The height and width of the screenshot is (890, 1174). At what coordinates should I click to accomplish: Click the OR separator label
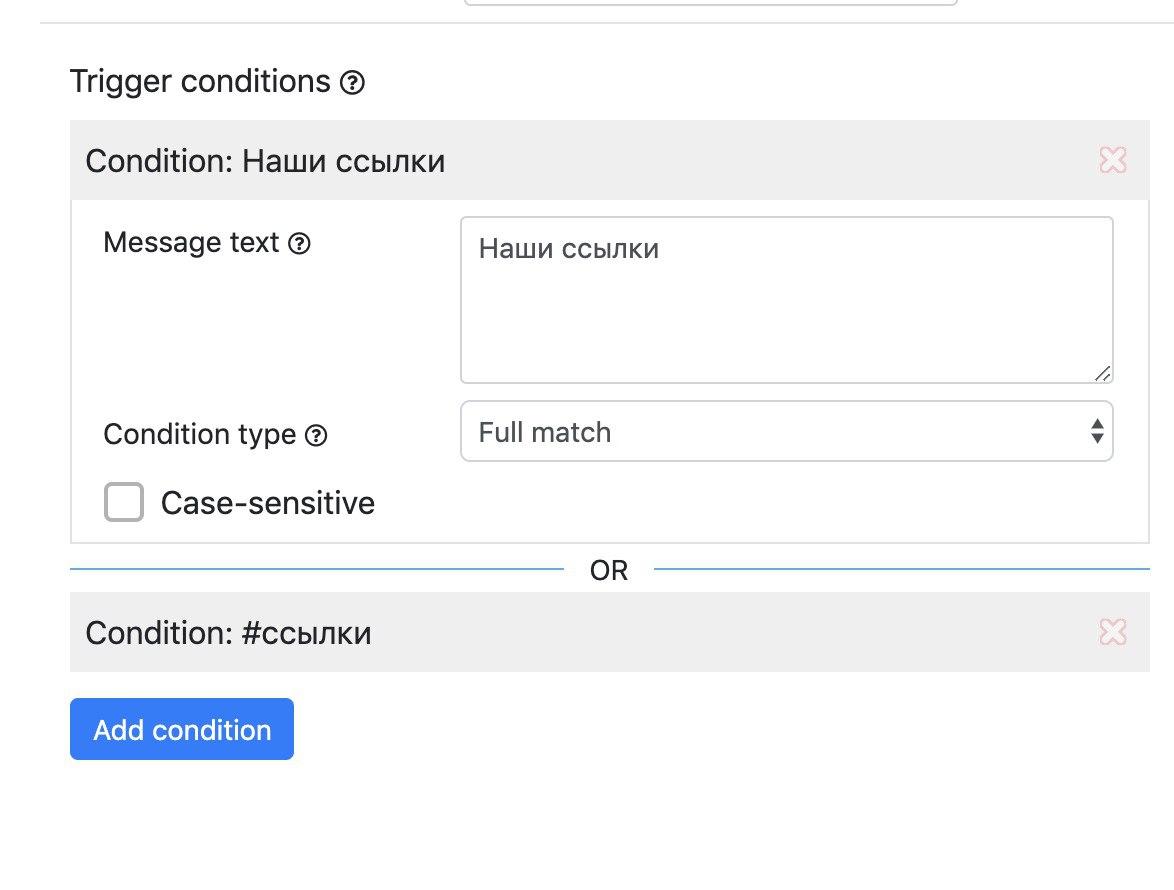tap(609, 570)
